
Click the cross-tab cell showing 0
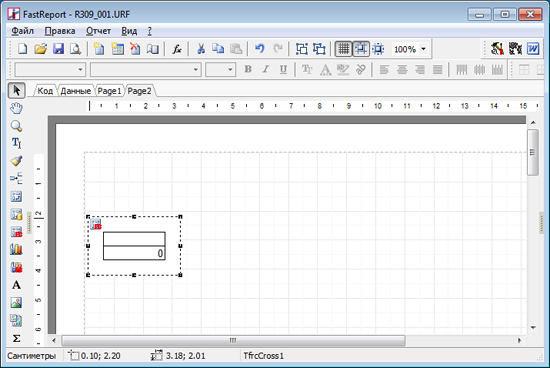click(x=134, y=253)
